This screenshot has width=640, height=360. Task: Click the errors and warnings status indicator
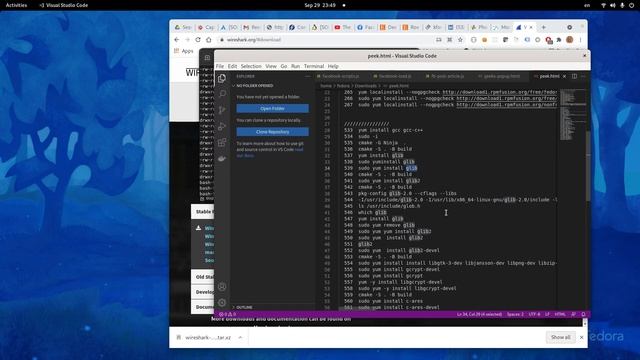click(227, 314)
